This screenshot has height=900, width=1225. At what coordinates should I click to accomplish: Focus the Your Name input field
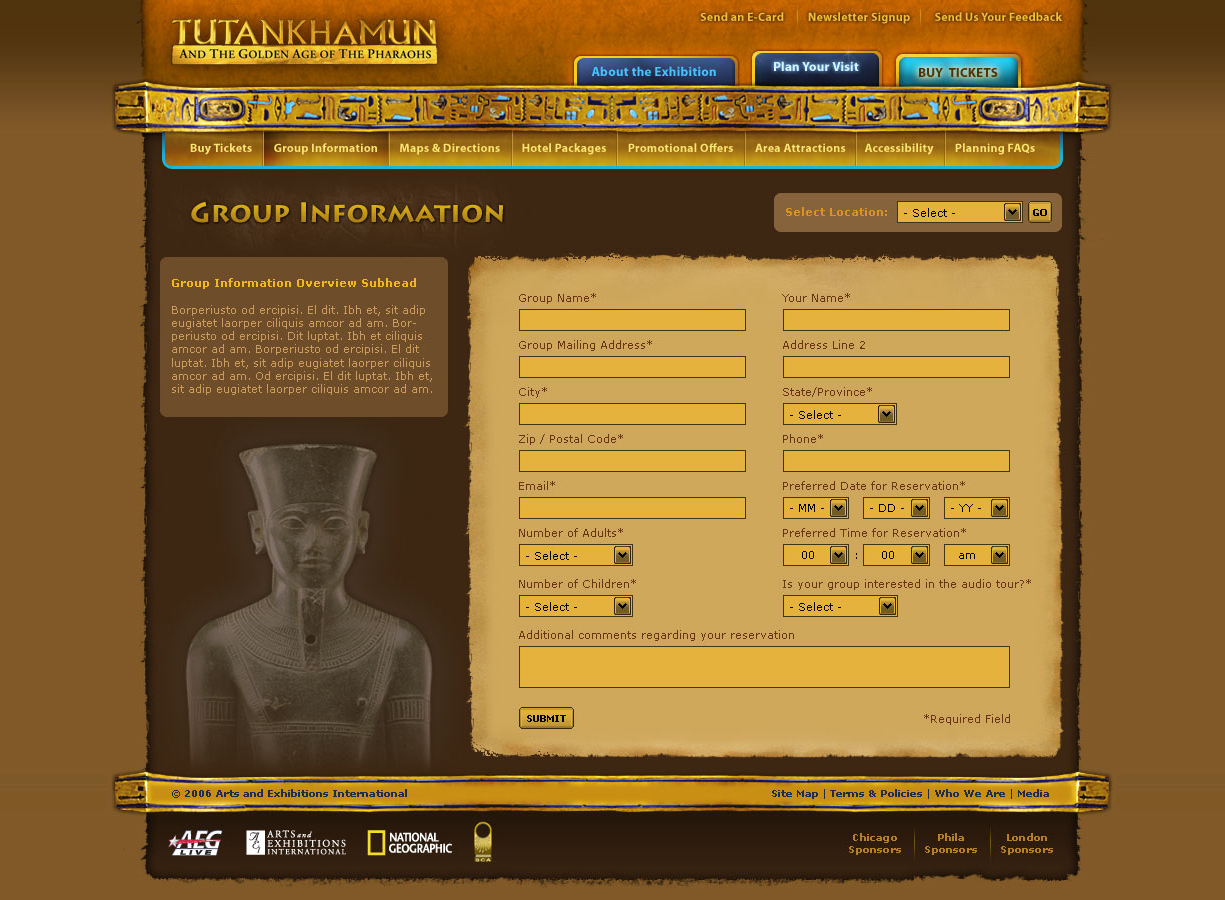tap(896, 320)
